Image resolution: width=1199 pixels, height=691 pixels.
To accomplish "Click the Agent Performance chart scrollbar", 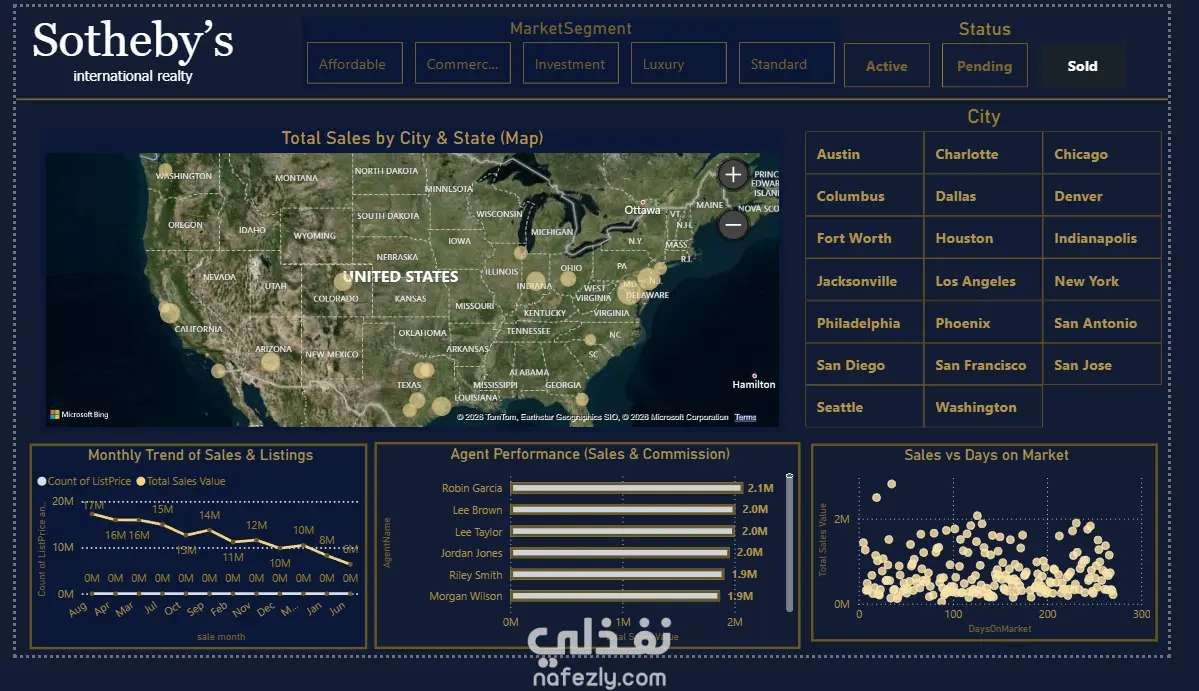I will (789, 543).
